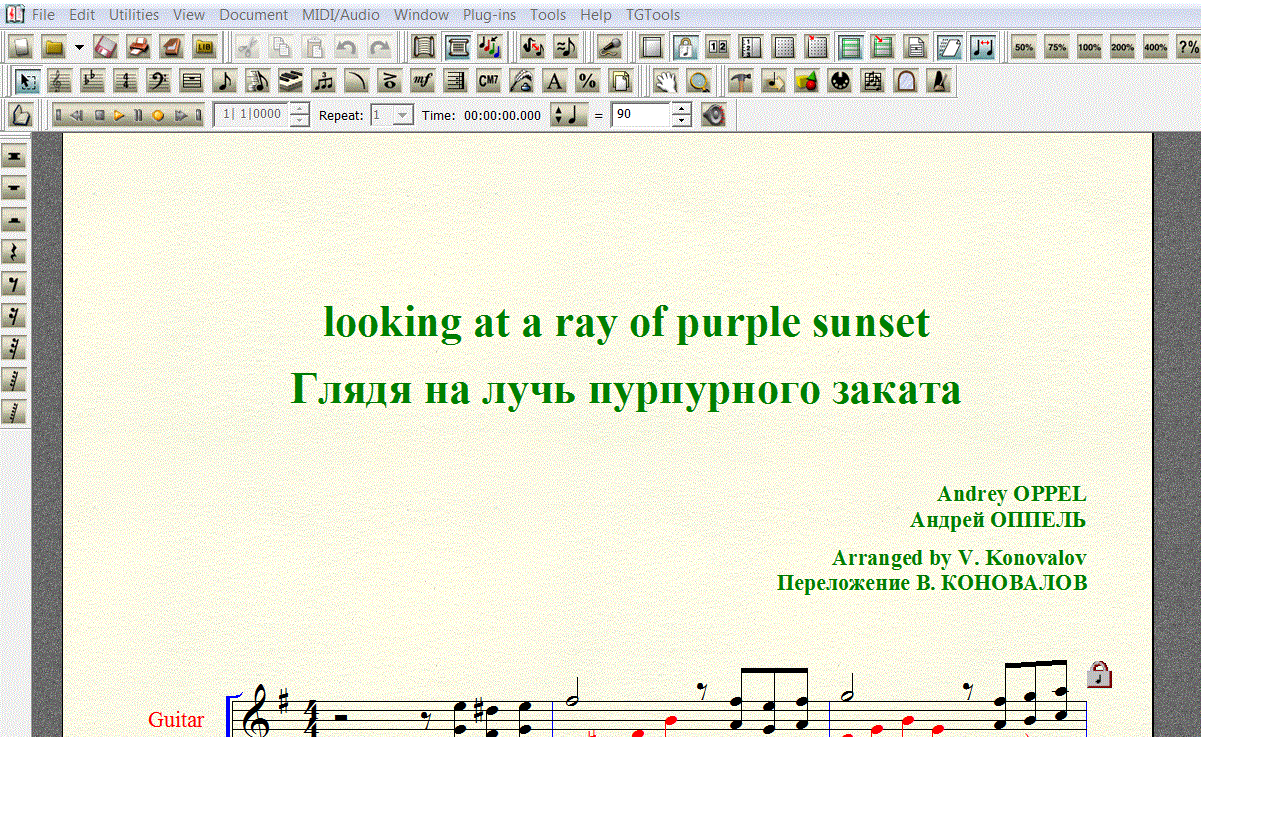Set zoom to 50%
The height and width of the screenshot is (817, 1274).
pyautogui.click(x=1024, y=47)
